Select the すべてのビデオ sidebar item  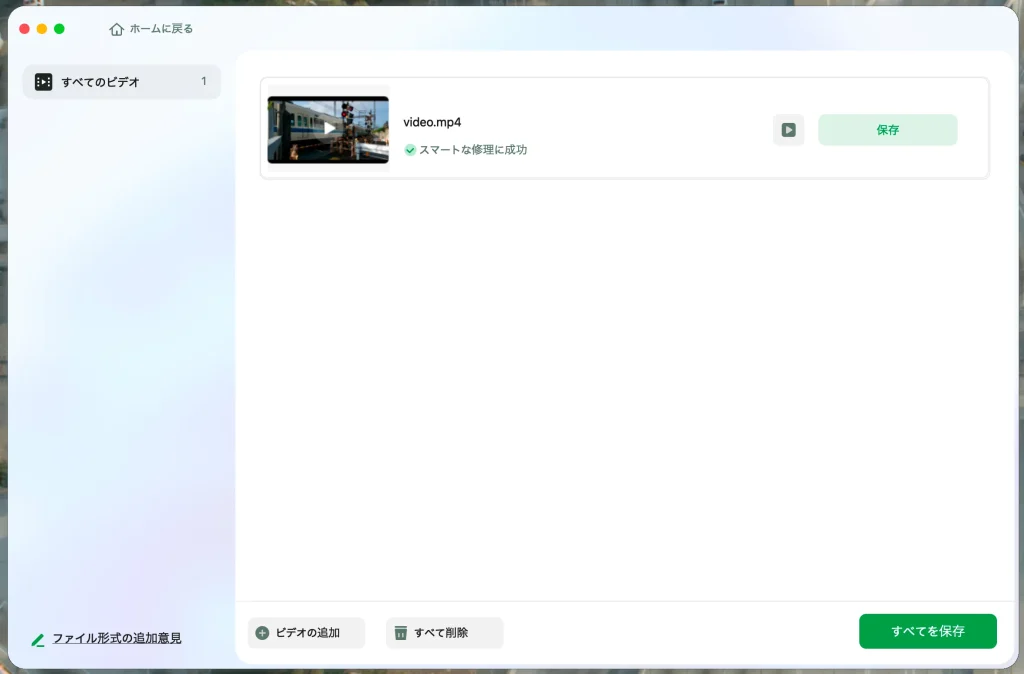point(121,82)
